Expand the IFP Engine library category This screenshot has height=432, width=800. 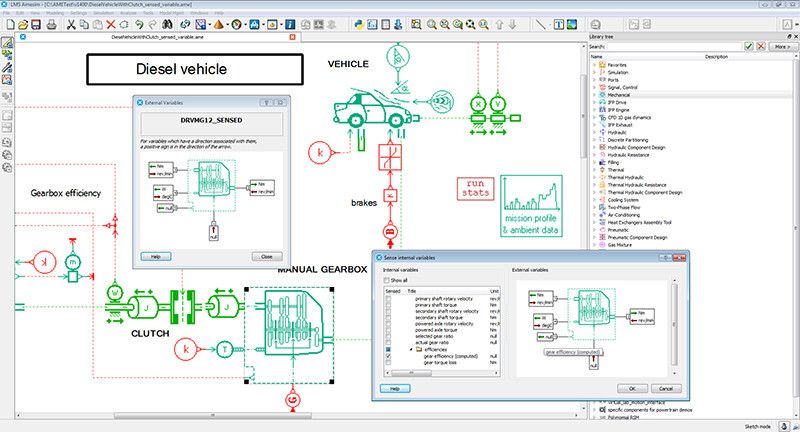pyautogui.click(x=594, y=110)
